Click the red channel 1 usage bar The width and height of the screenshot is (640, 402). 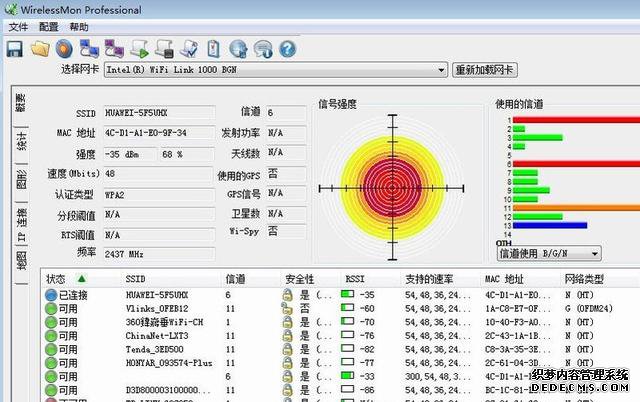click(576, 120)
